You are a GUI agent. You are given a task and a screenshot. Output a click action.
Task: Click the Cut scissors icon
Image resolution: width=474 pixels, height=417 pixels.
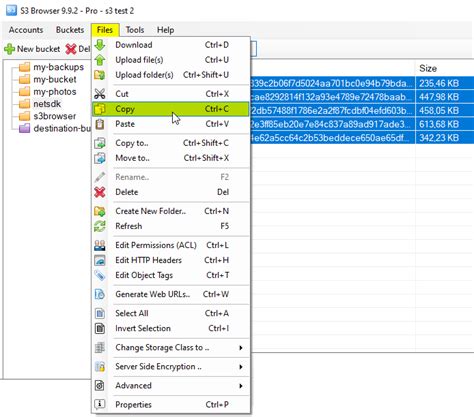tap(100, 94)
